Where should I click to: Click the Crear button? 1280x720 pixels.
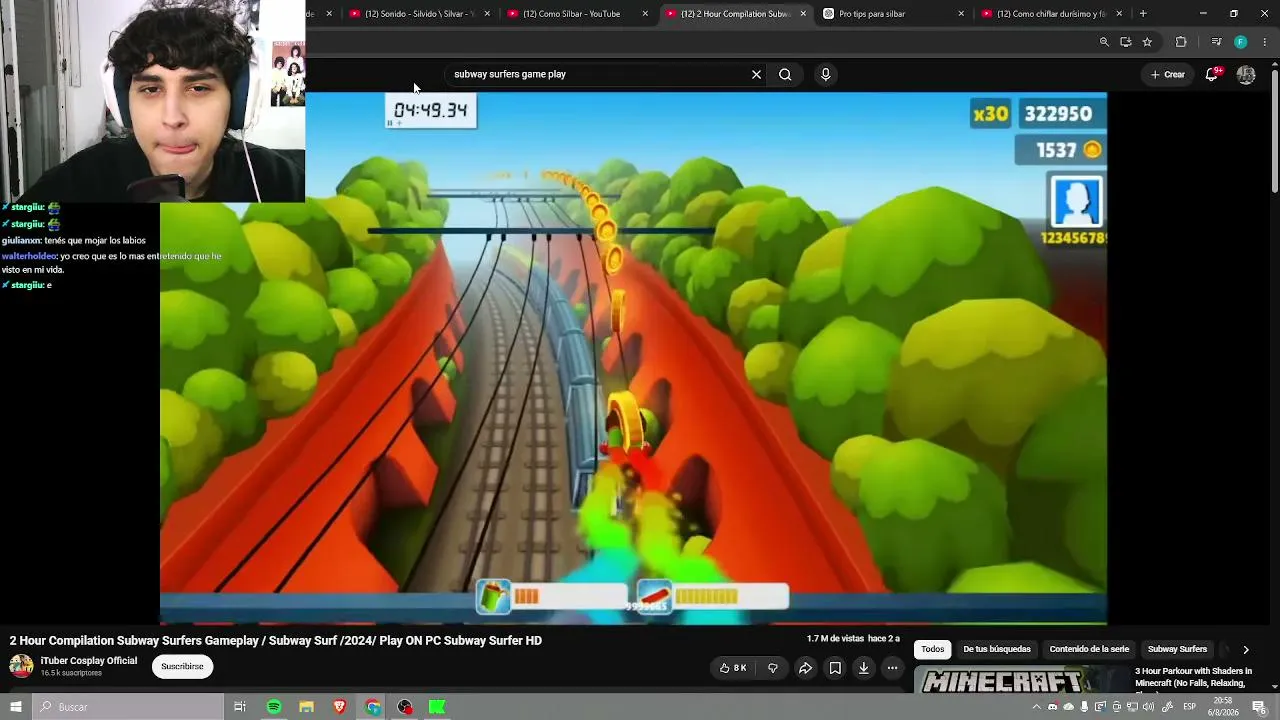point(1168,74)
